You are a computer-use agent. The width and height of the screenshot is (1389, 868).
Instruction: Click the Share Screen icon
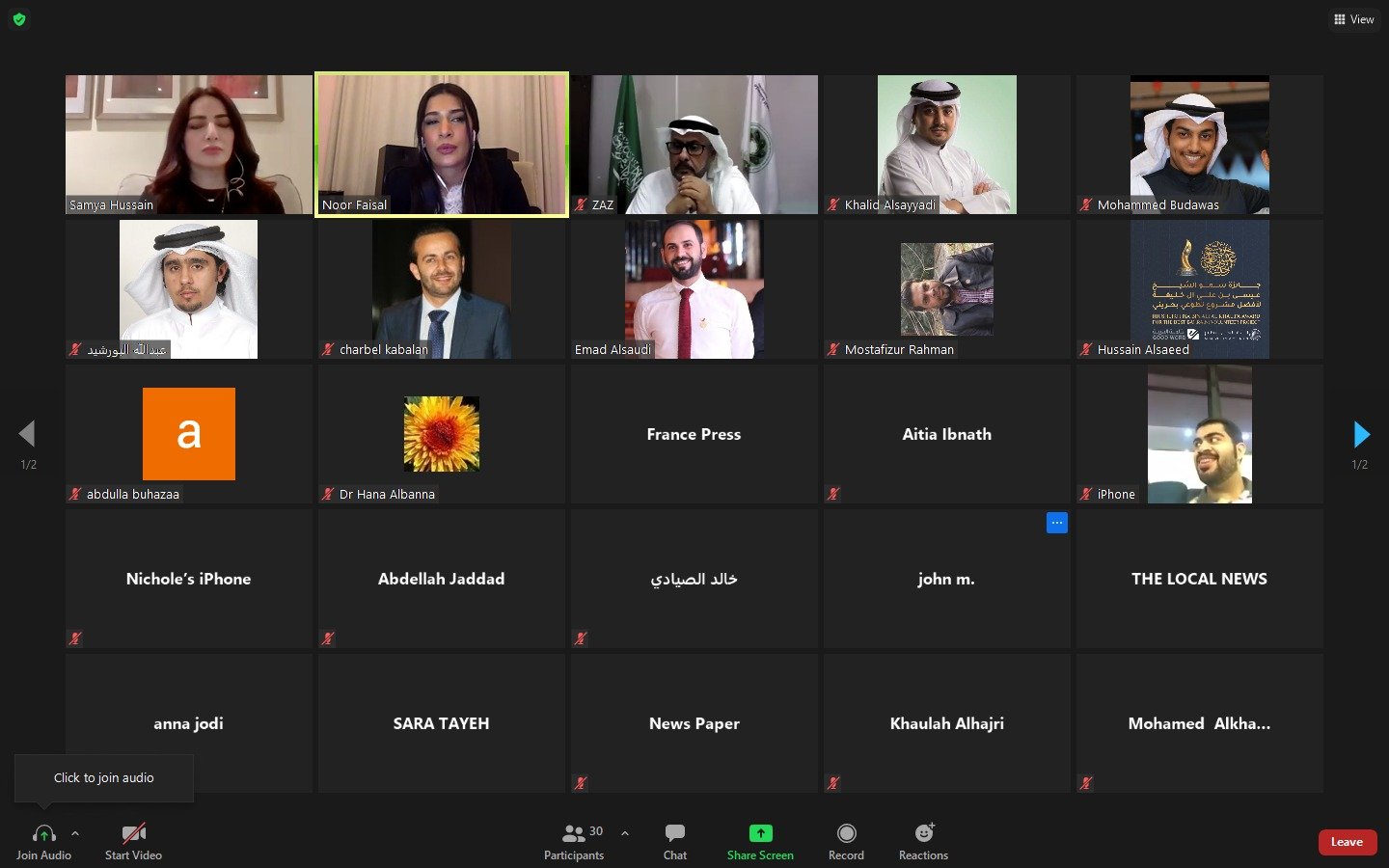(760, 833)
